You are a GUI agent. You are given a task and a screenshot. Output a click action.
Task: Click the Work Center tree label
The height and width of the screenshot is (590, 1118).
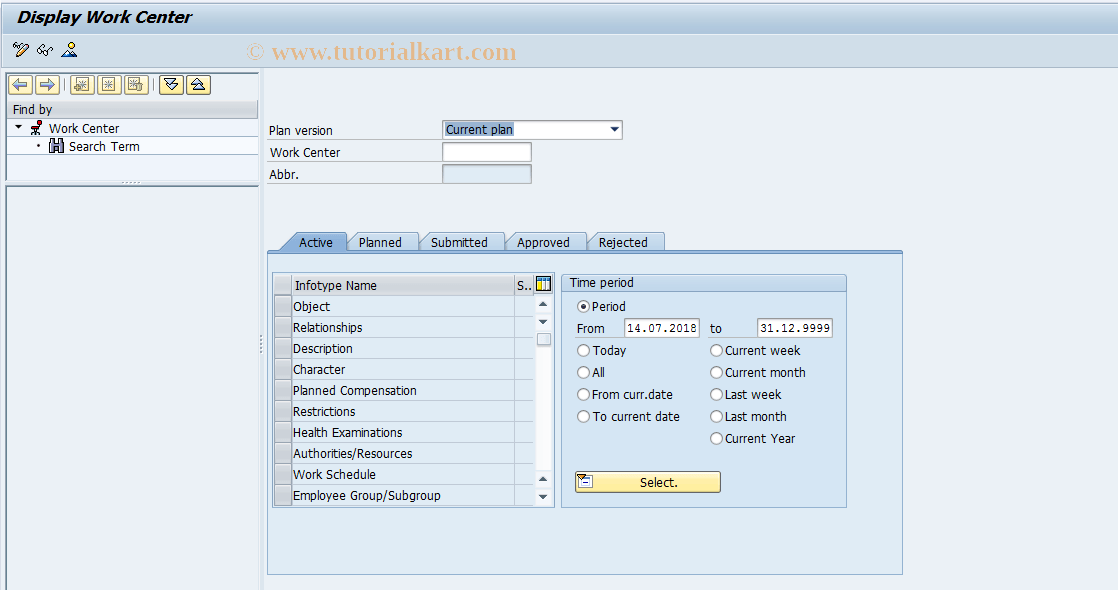(x=84, y=128)
